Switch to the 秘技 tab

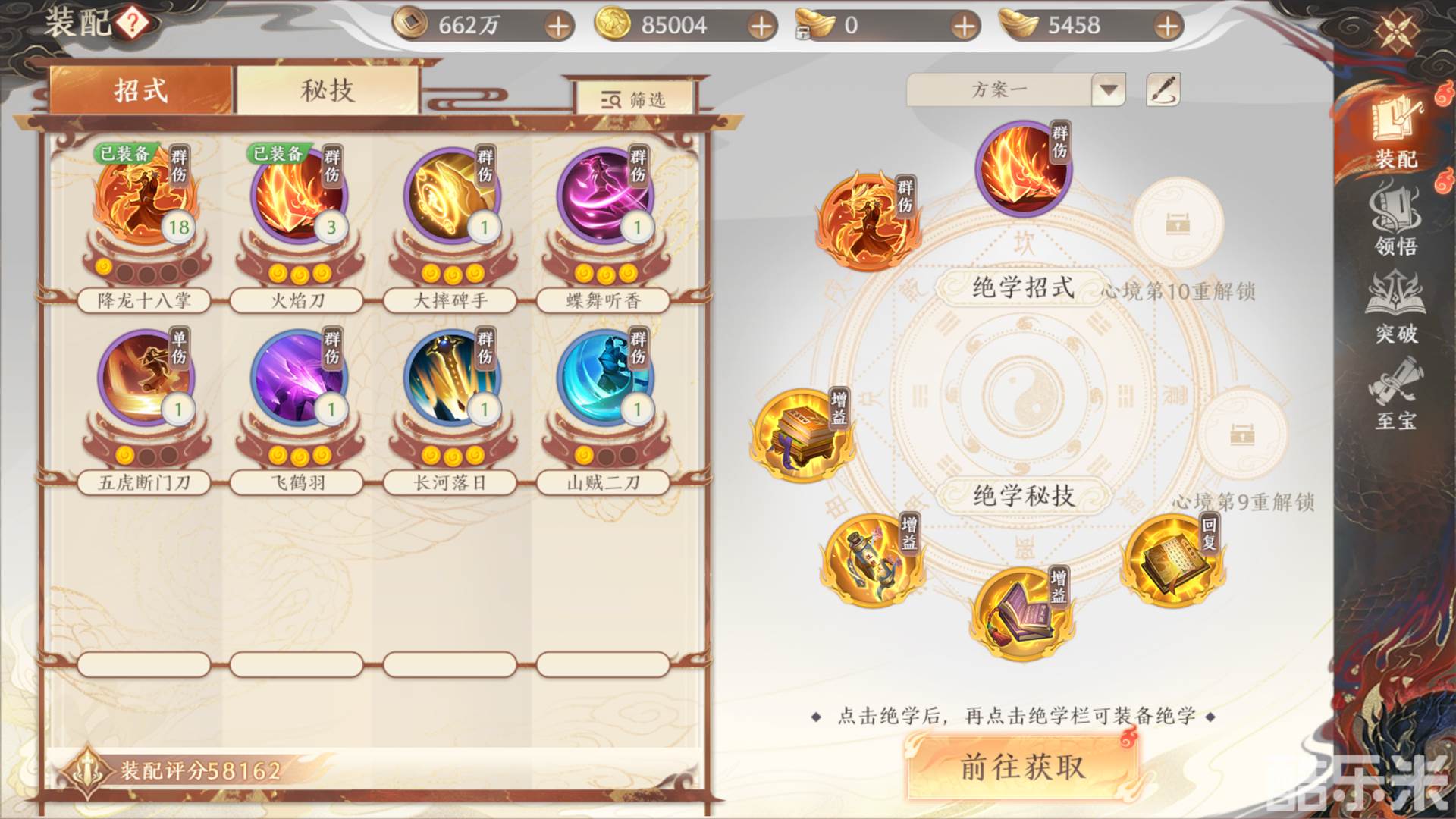tap(328, 90)
